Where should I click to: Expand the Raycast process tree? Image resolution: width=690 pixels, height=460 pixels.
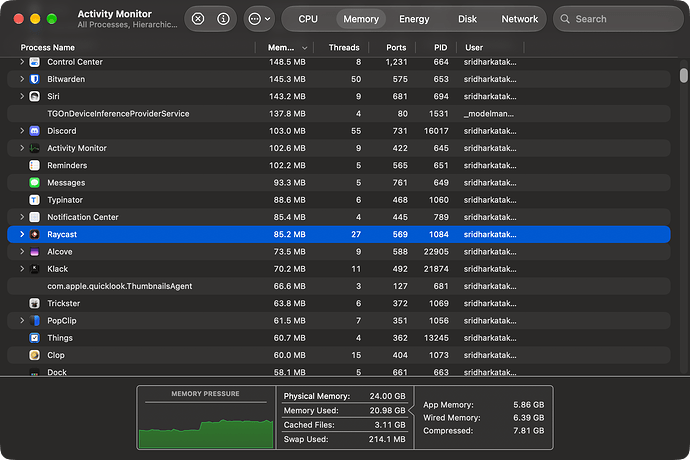(22, 234)
